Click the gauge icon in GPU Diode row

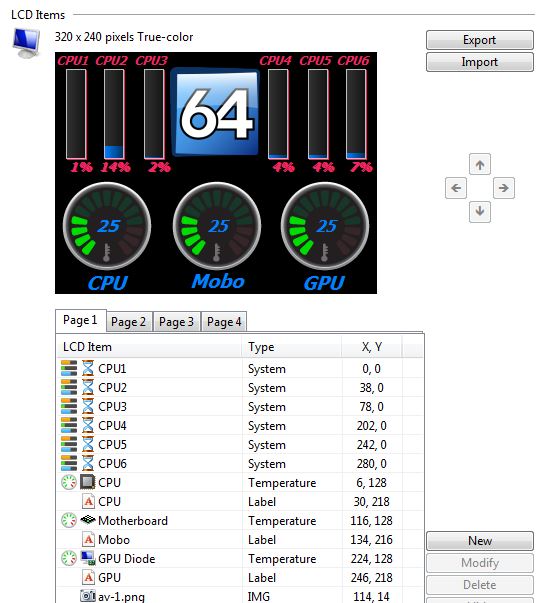click(x=69, y=559)
